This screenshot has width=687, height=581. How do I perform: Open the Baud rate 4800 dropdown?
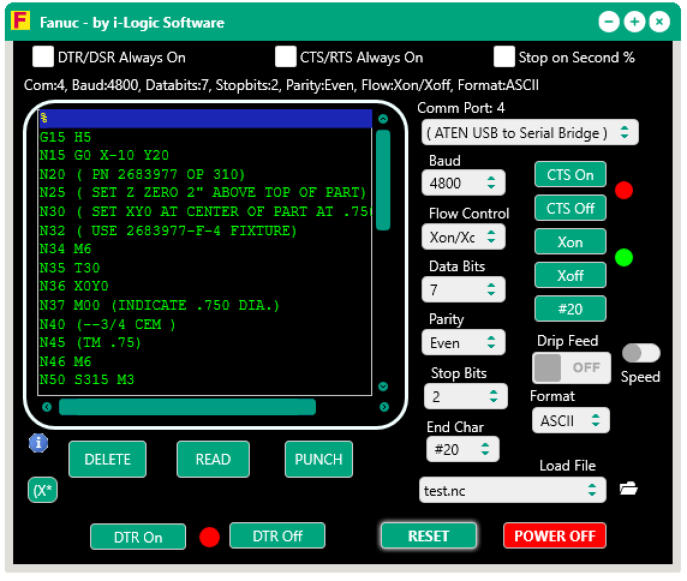463,183
